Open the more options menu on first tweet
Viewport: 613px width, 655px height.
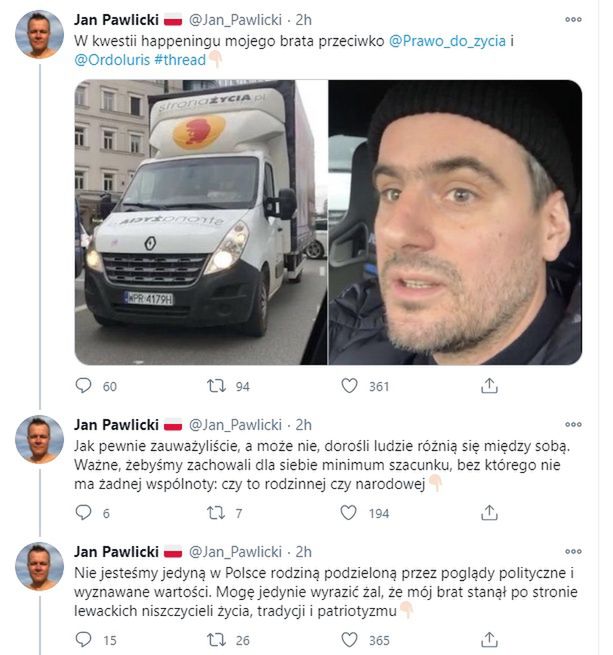click(572, 19)
